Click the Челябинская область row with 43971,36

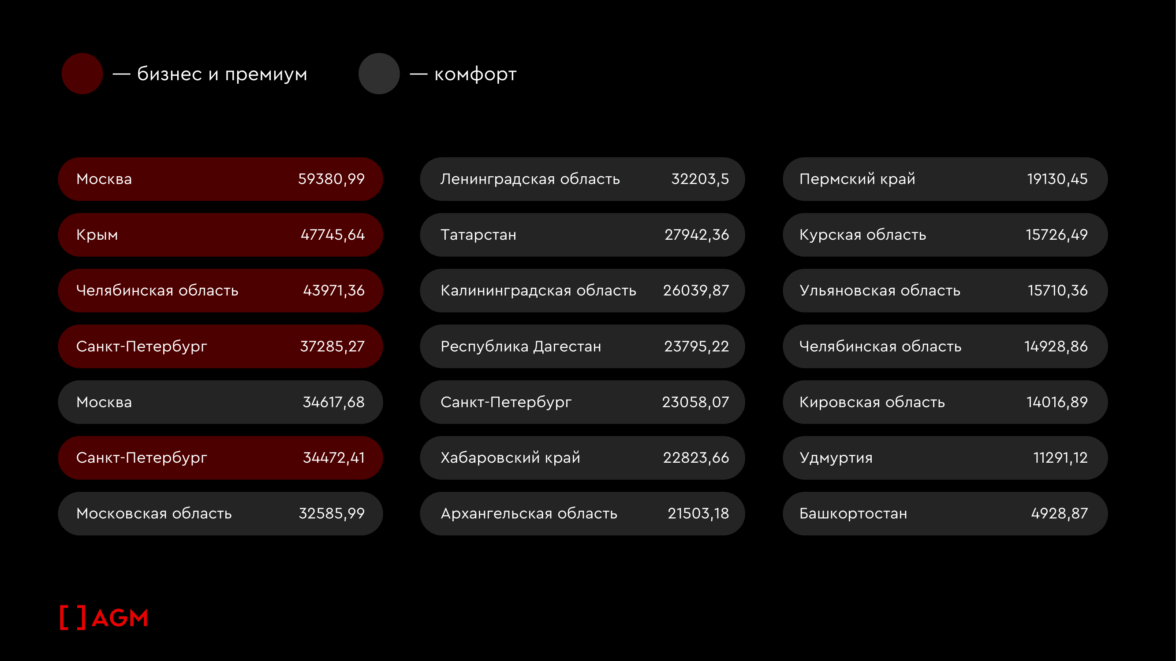coord(220,291)
